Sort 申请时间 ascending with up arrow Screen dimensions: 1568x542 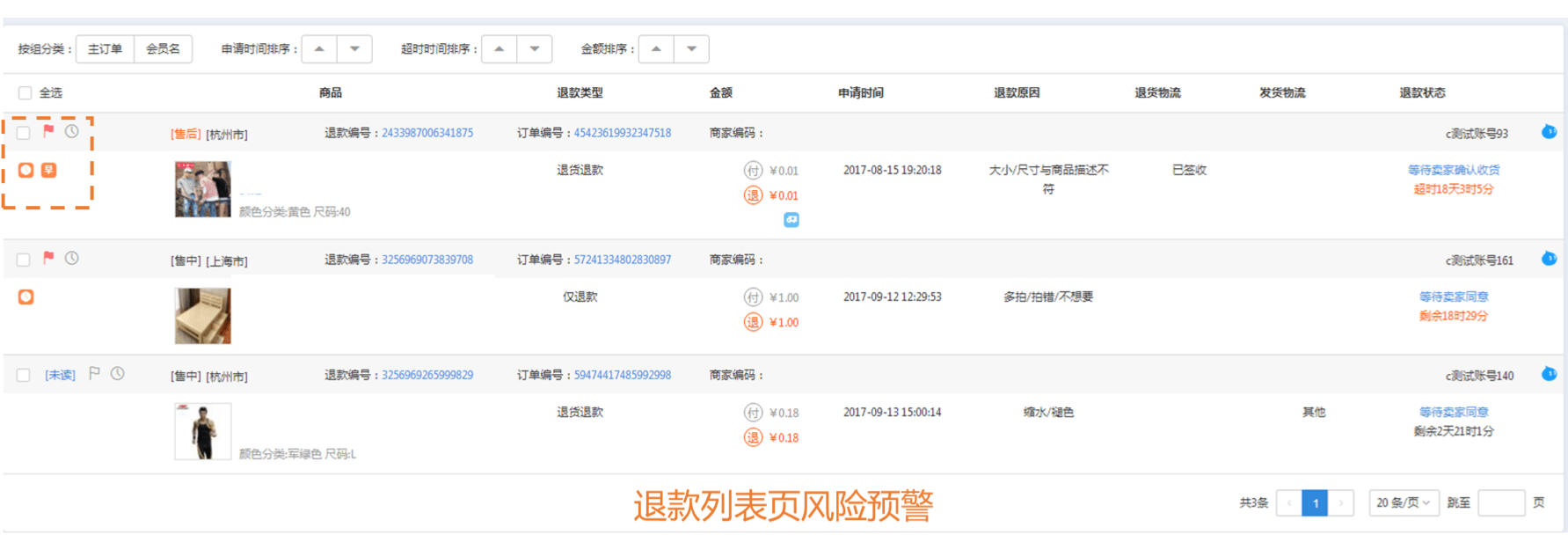[x=319, y=49]
